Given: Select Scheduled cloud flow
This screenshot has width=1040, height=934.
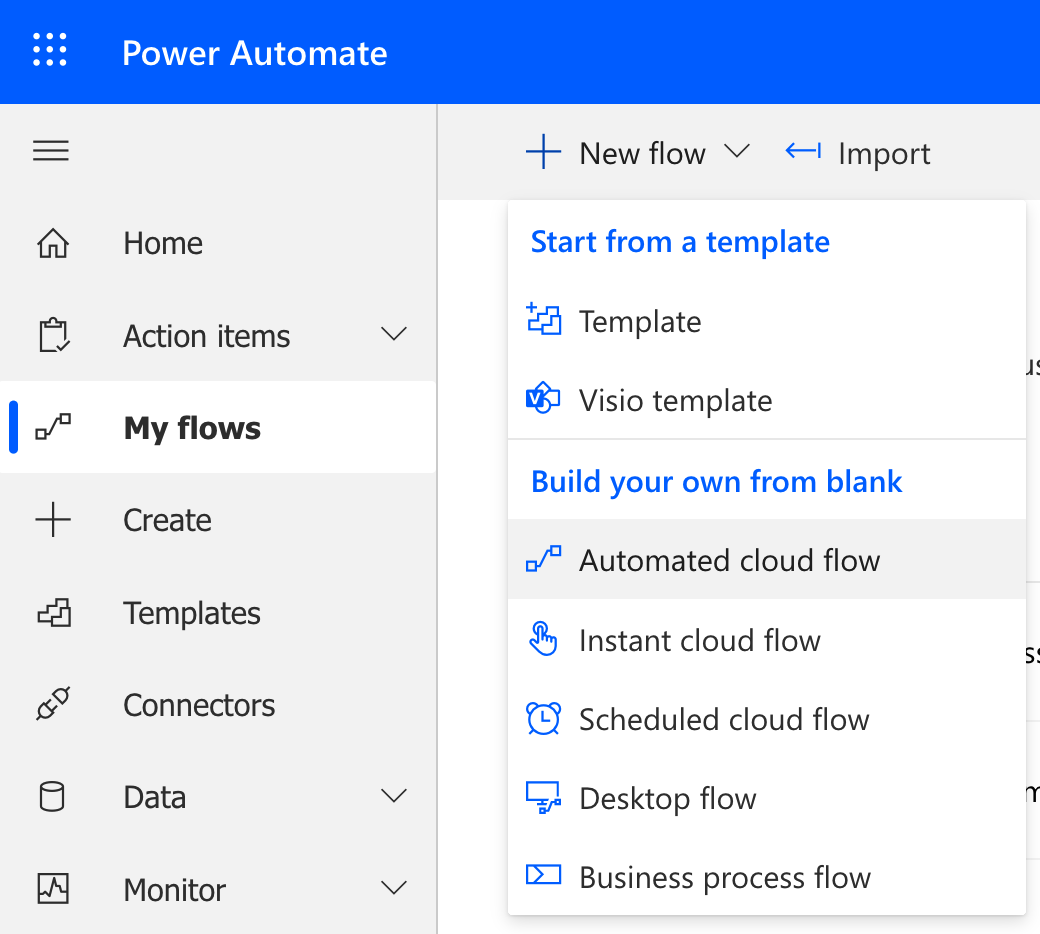Looking at the screenshot, I should point(767,719).
